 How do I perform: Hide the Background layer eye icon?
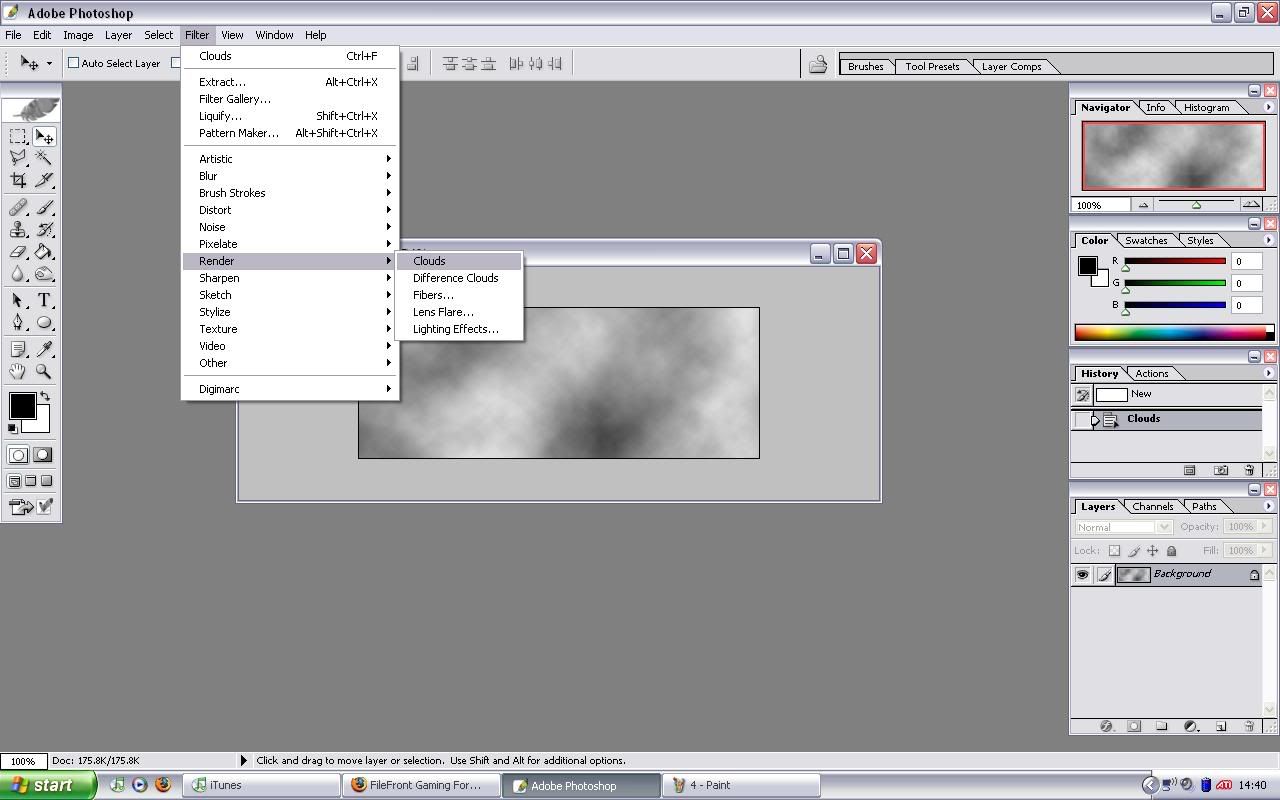1082,575
